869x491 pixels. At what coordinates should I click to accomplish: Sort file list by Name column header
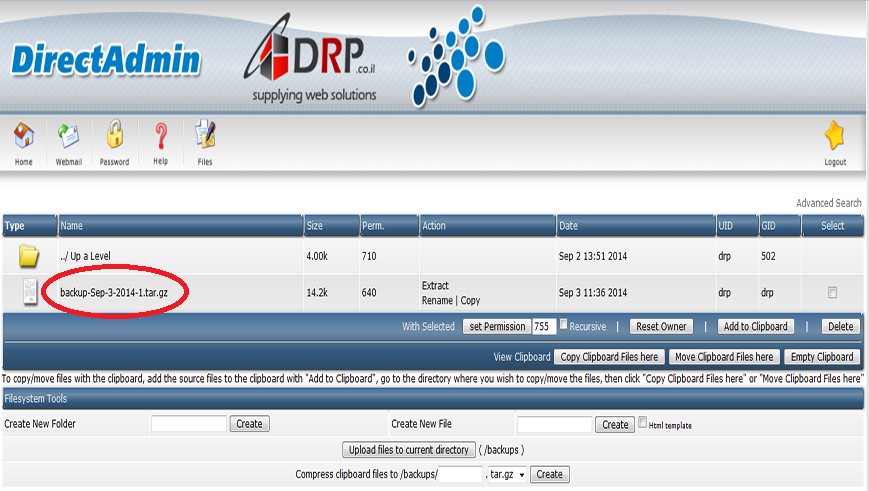[x=71, y=226]
